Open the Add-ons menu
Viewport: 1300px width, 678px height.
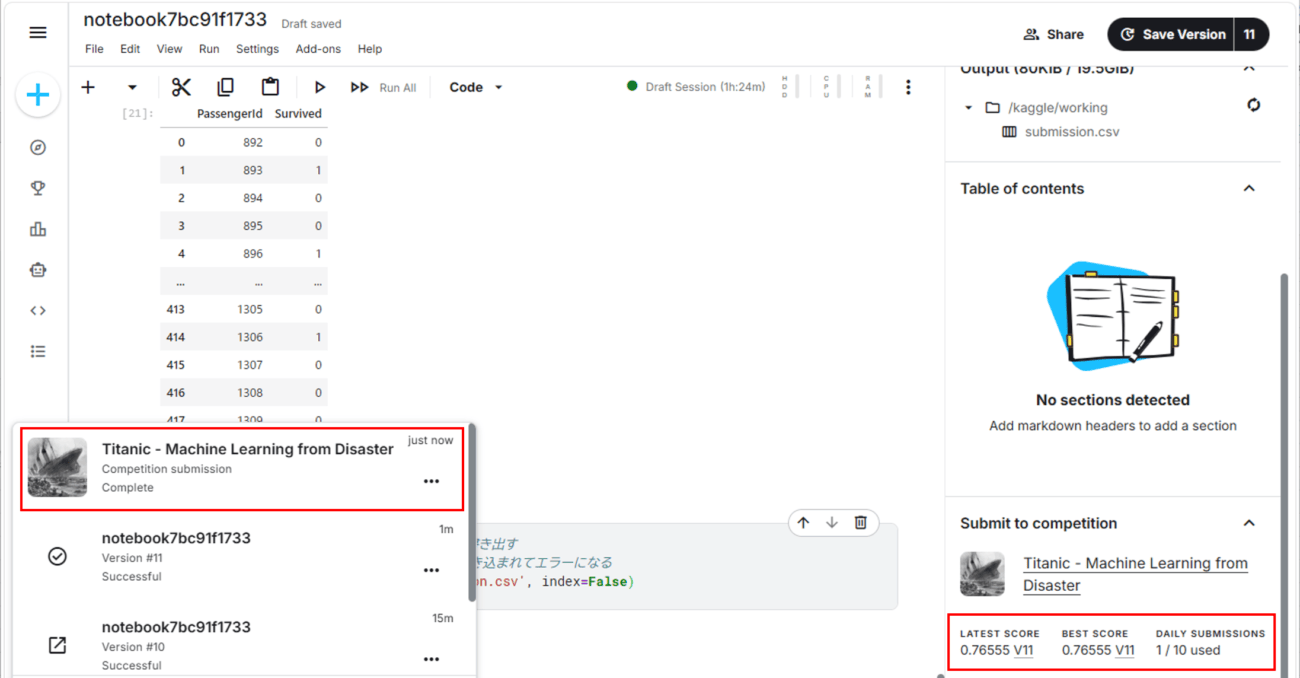318,49
